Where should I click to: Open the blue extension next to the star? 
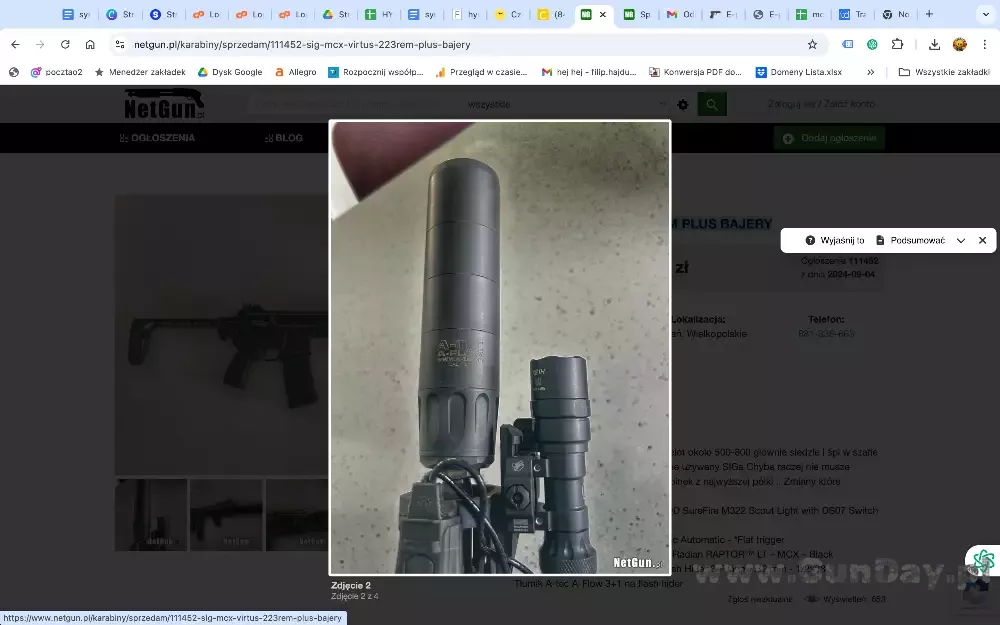848,45
